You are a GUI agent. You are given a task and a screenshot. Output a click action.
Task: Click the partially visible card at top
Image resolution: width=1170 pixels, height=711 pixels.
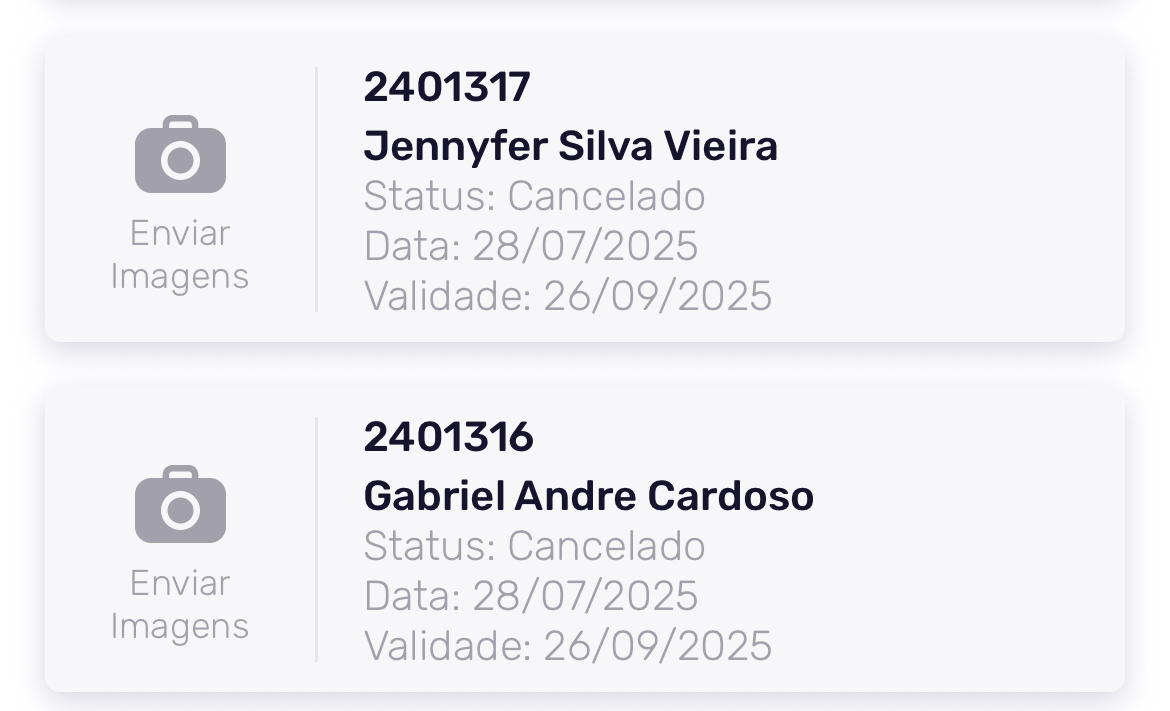[x=585, y=4]
